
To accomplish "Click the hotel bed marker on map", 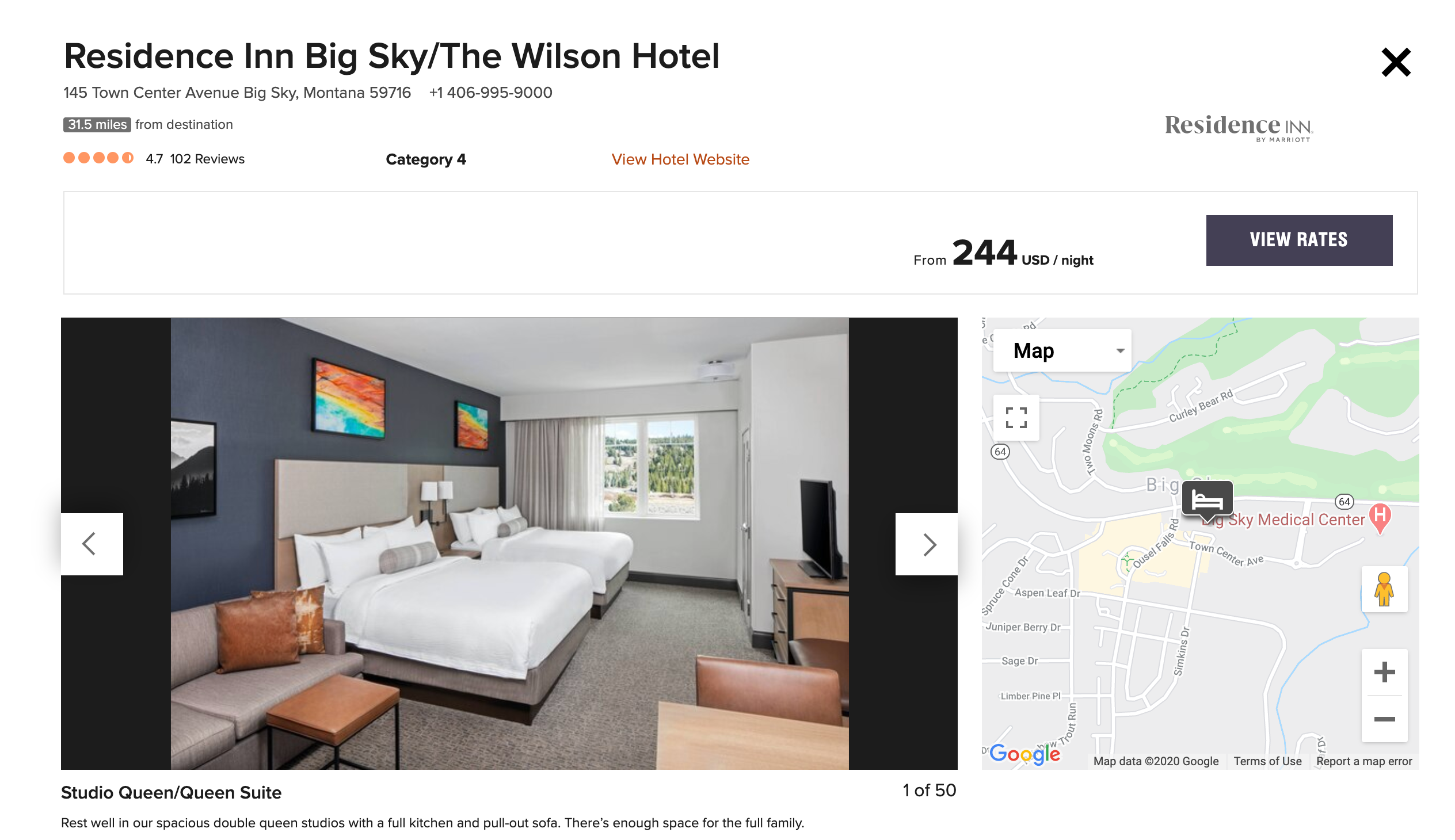I will coord(1207,498).
